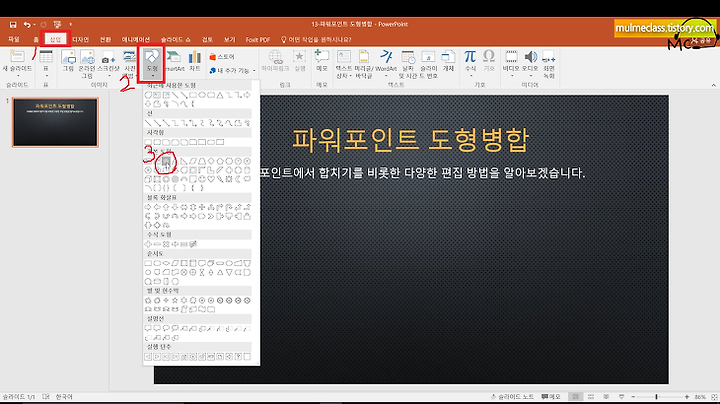This screenshot has width=720, height=404.
Task: Insert a new slide (새 슬라이드)
Action: click(x=17, y=63)
